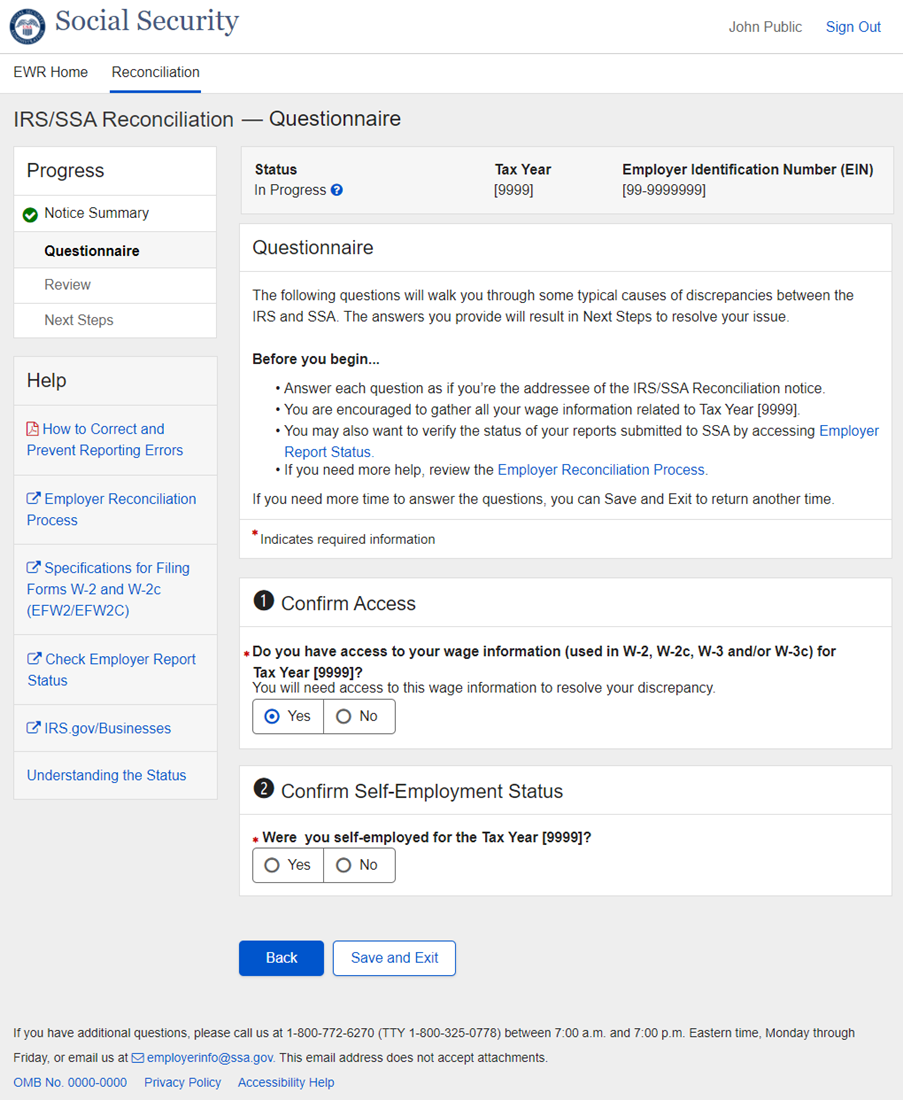The height and width of the screenshot is (1100, 903).
Task: Open the EWR Home tab
Action: tap(50, 72)
